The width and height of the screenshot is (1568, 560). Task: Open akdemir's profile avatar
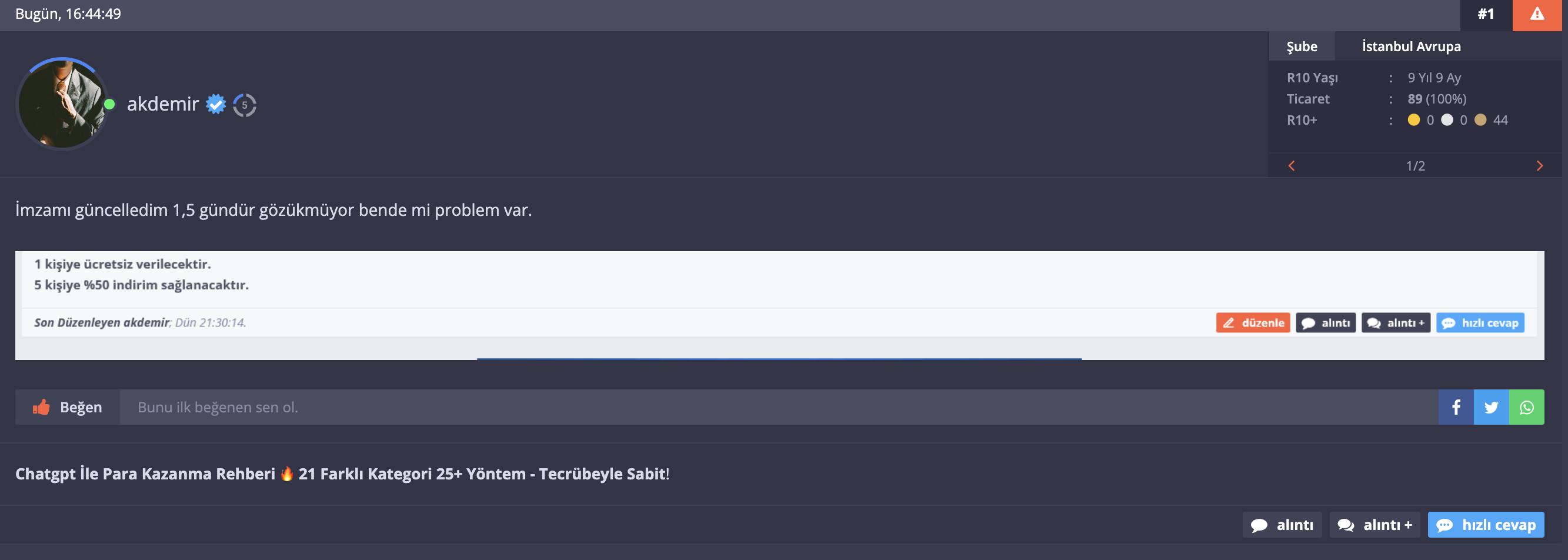point(62,104)
